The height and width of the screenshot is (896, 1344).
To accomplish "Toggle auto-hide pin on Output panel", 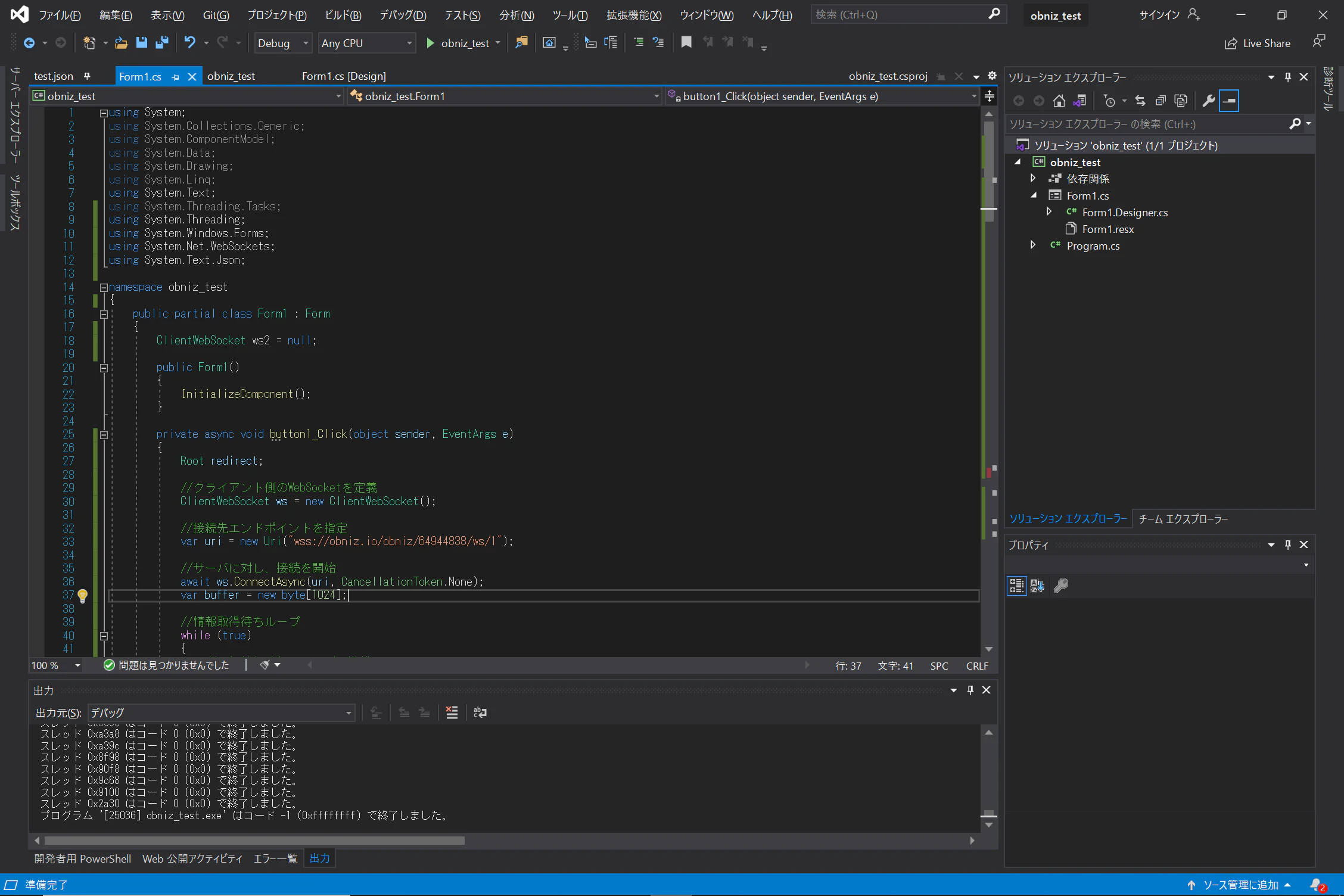I will [970, 690].
